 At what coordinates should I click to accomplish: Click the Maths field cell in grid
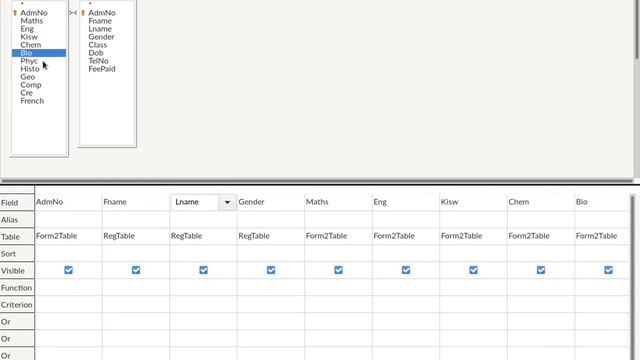coord(338,202)
